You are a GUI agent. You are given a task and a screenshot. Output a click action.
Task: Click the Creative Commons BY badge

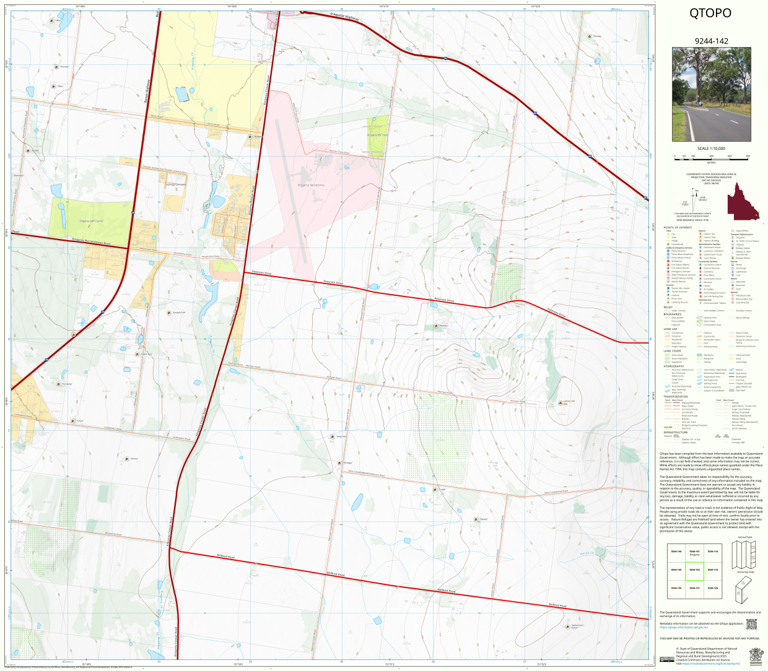667,659
